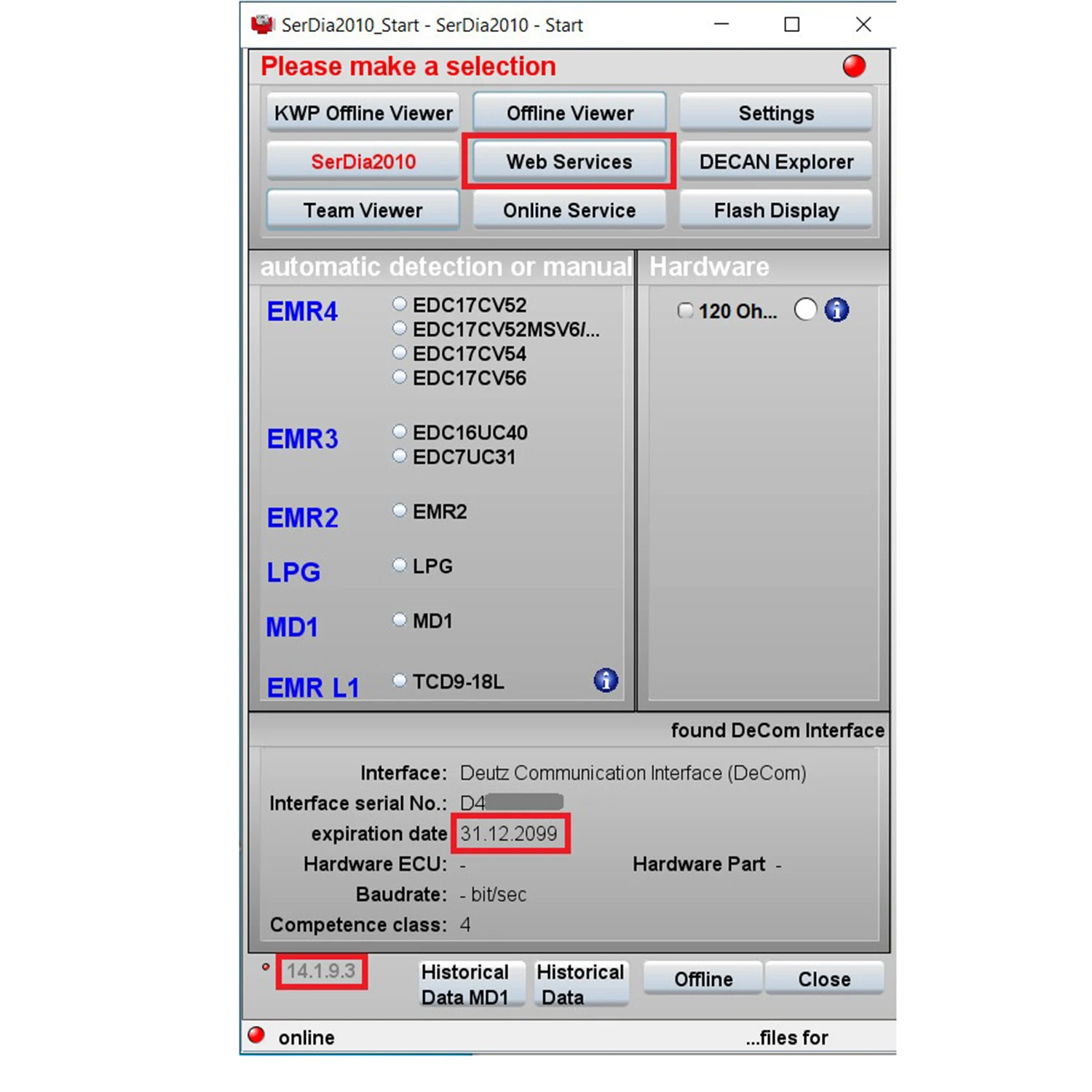Image resolution: width=1092 pixels, height=1092 pixels.
Task: Select EDC7UC31 under EMR3
Action: 399,456
